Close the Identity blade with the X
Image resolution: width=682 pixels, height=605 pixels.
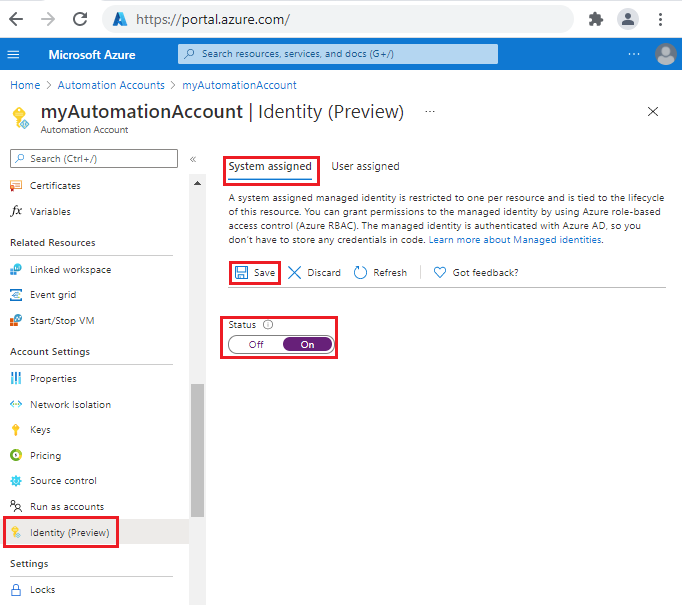tap(652, 112)
